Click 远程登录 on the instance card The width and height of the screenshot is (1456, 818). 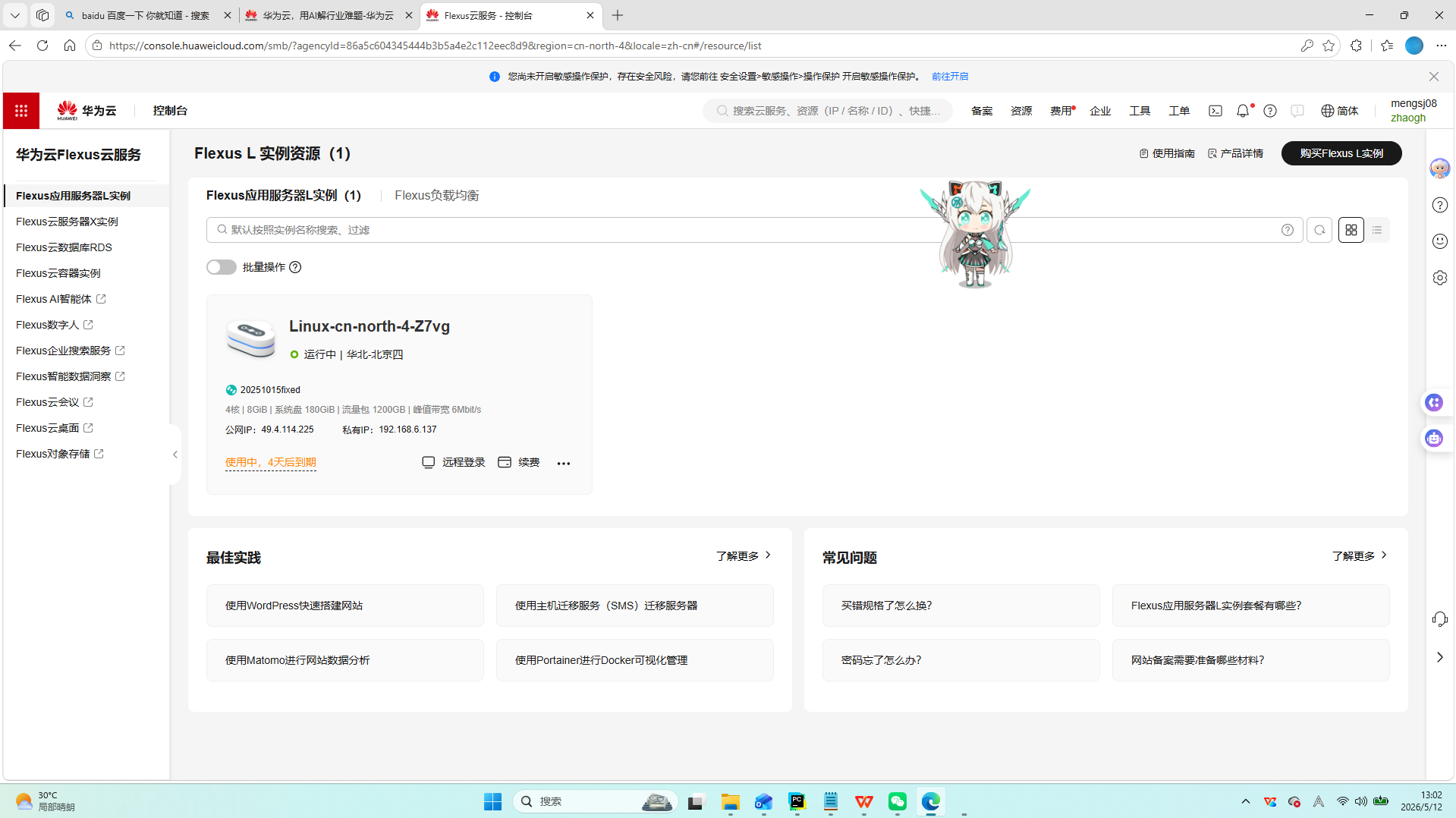[454, 463]
